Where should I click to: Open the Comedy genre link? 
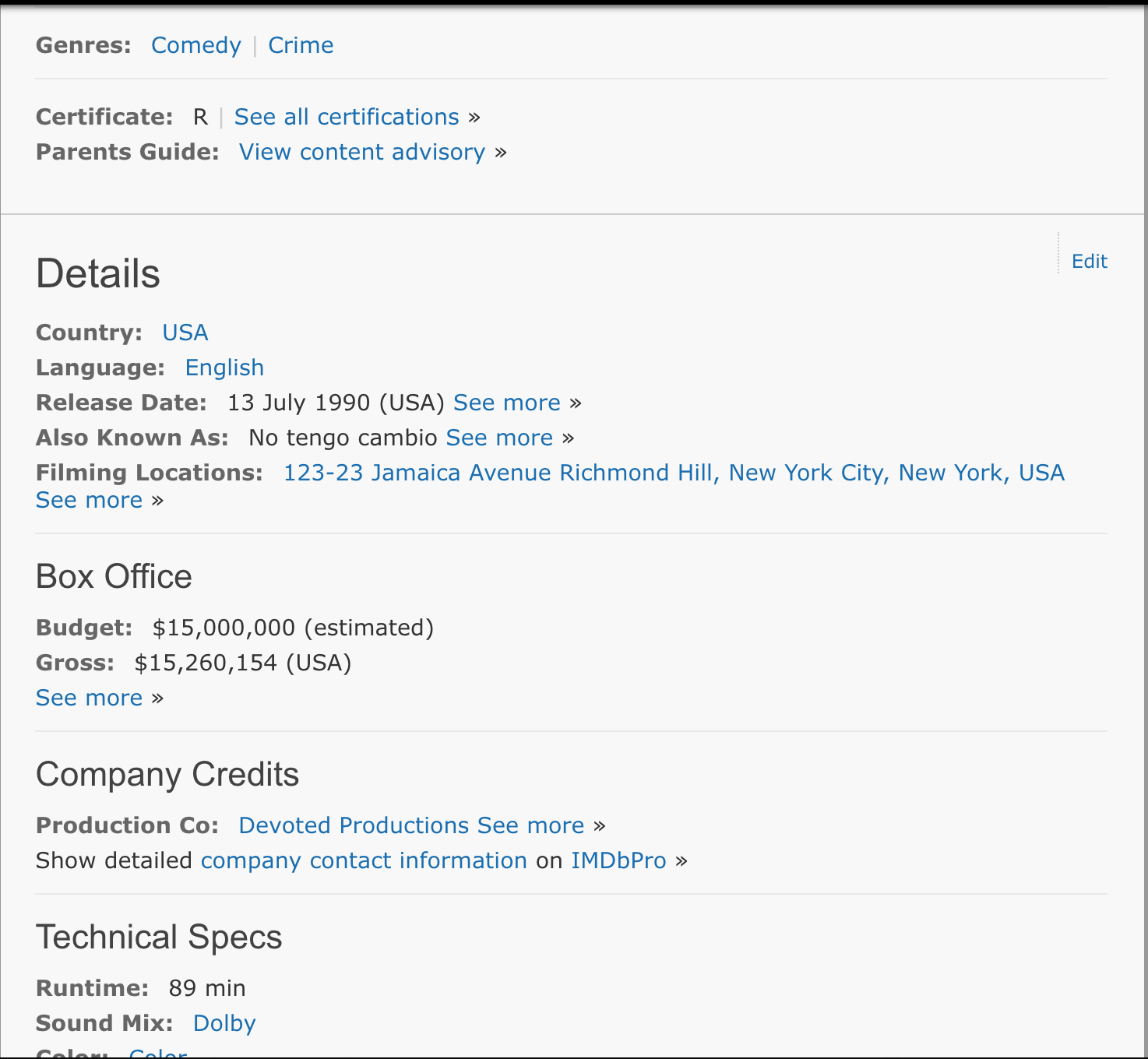(195, 45)
